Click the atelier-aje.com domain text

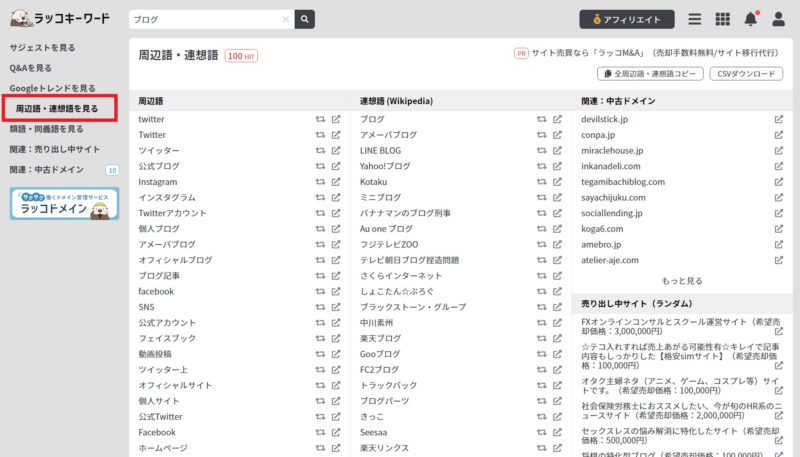pyautogui.click(x=610, y=260)
